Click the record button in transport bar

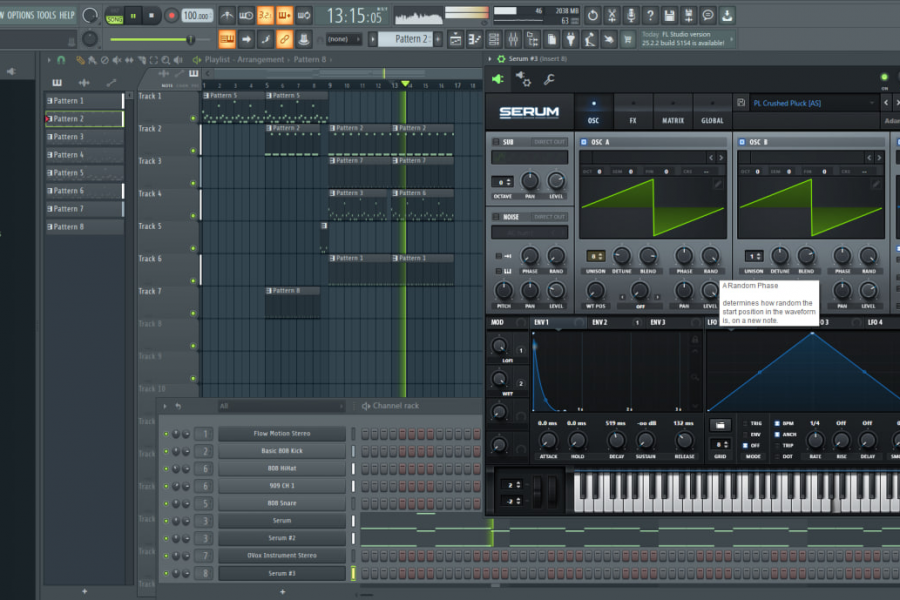[170, 16]
